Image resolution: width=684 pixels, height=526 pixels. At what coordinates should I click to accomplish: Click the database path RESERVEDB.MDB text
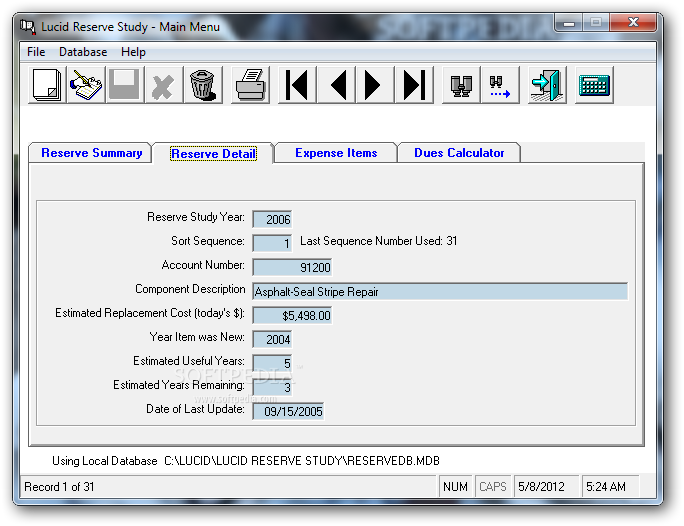(x=302, y=461)
